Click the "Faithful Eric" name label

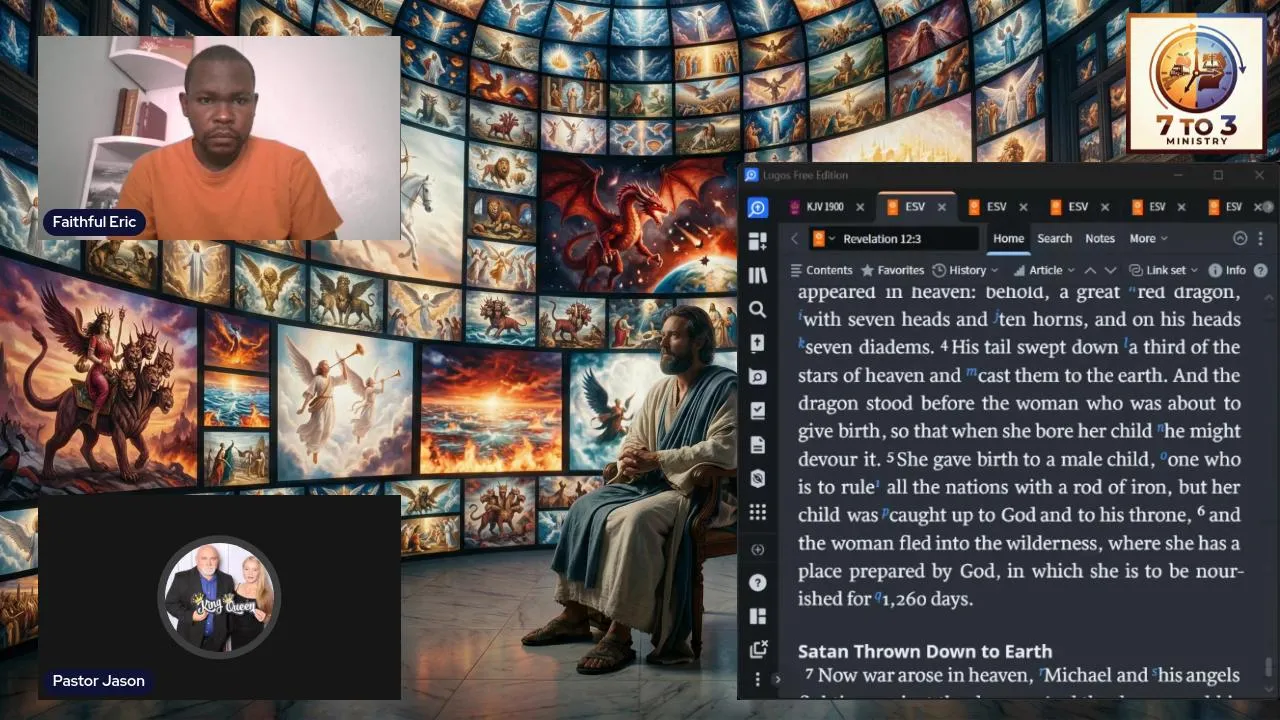(x=94, y=222)
